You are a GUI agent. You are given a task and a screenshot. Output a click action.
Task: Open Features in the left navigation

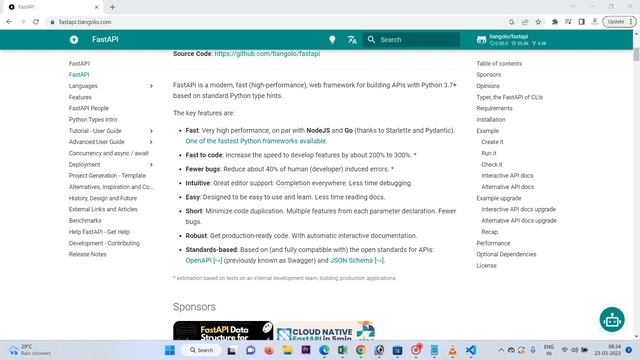[x=80, y=97]
